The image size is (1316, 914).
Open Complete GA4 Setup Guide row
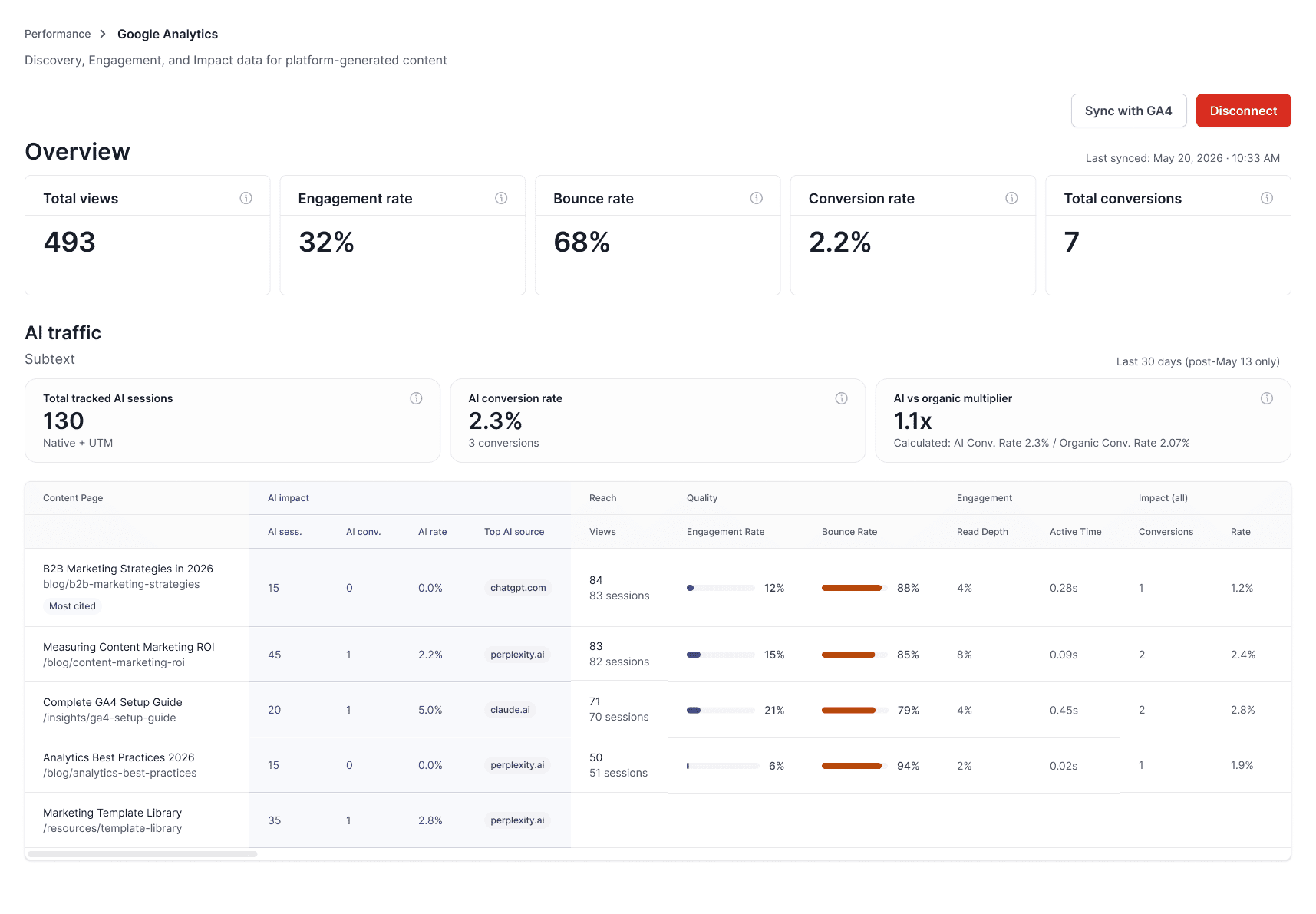pos(658,710)
